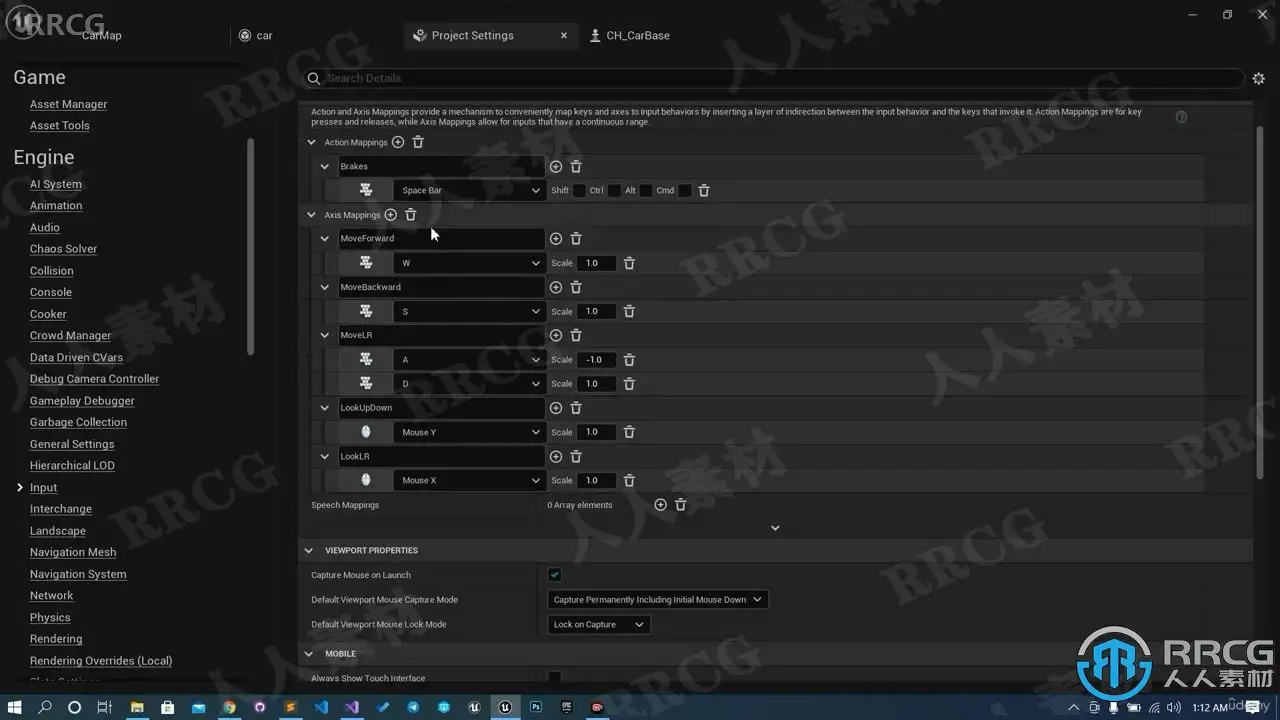Click the help icon beside description
Viewport: 1280px width, 720px height.
[1181, 117]
